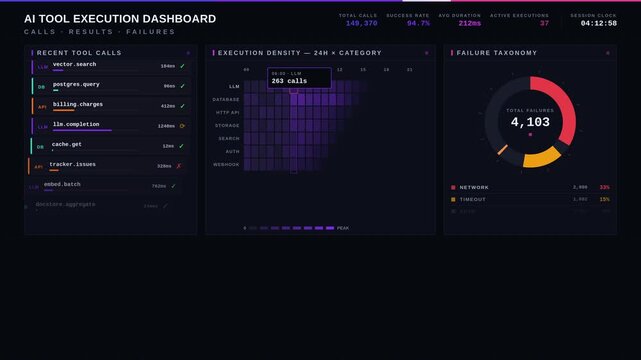Click the yellow TIMEOUT donut segment

542,159
